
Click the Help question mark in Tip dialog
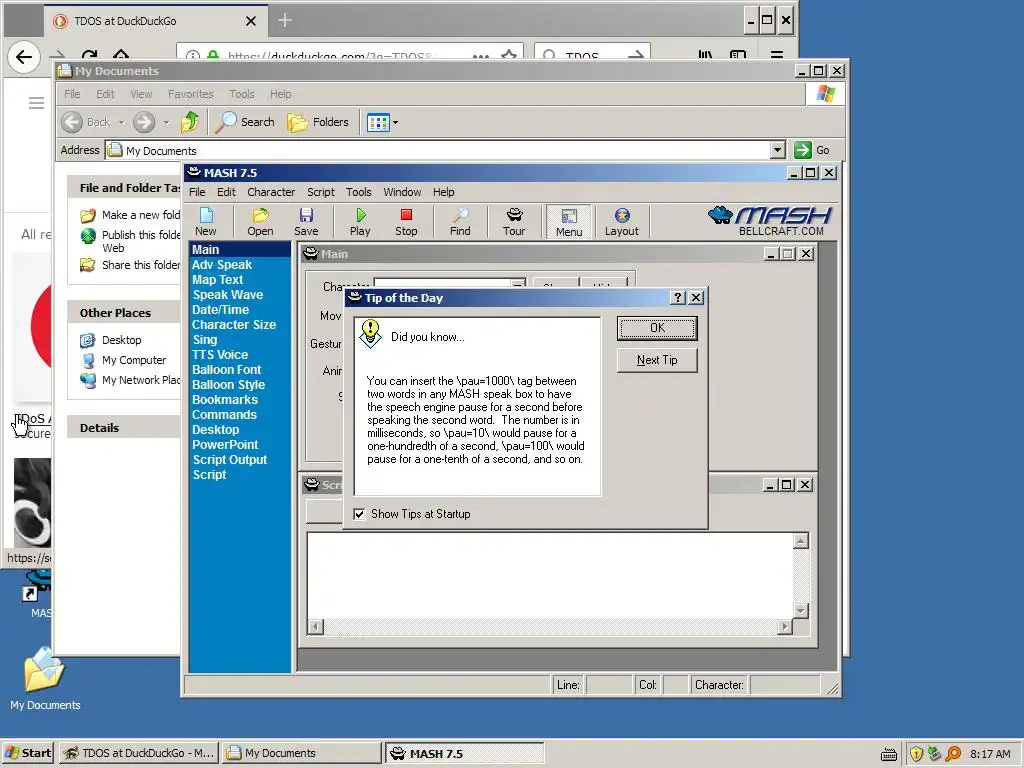678,298
